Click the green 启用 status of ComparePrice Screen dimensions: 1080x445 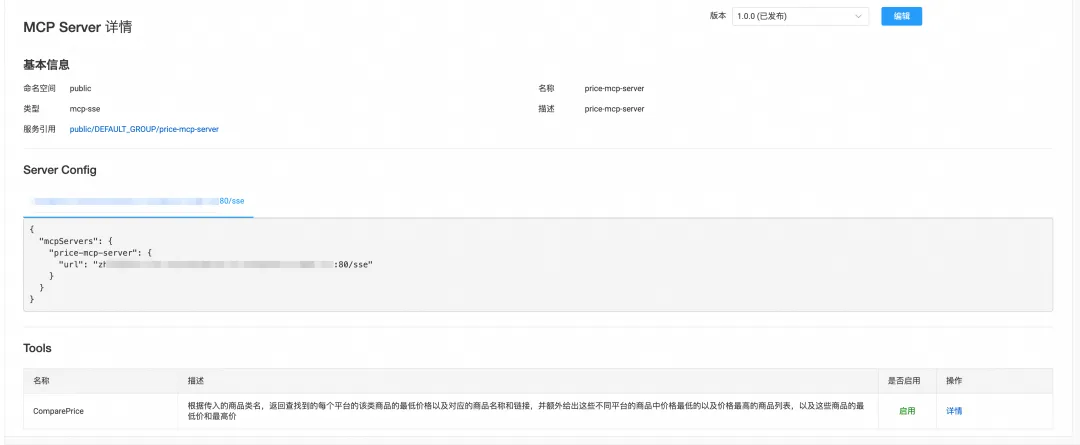click(x=907, y=411)
